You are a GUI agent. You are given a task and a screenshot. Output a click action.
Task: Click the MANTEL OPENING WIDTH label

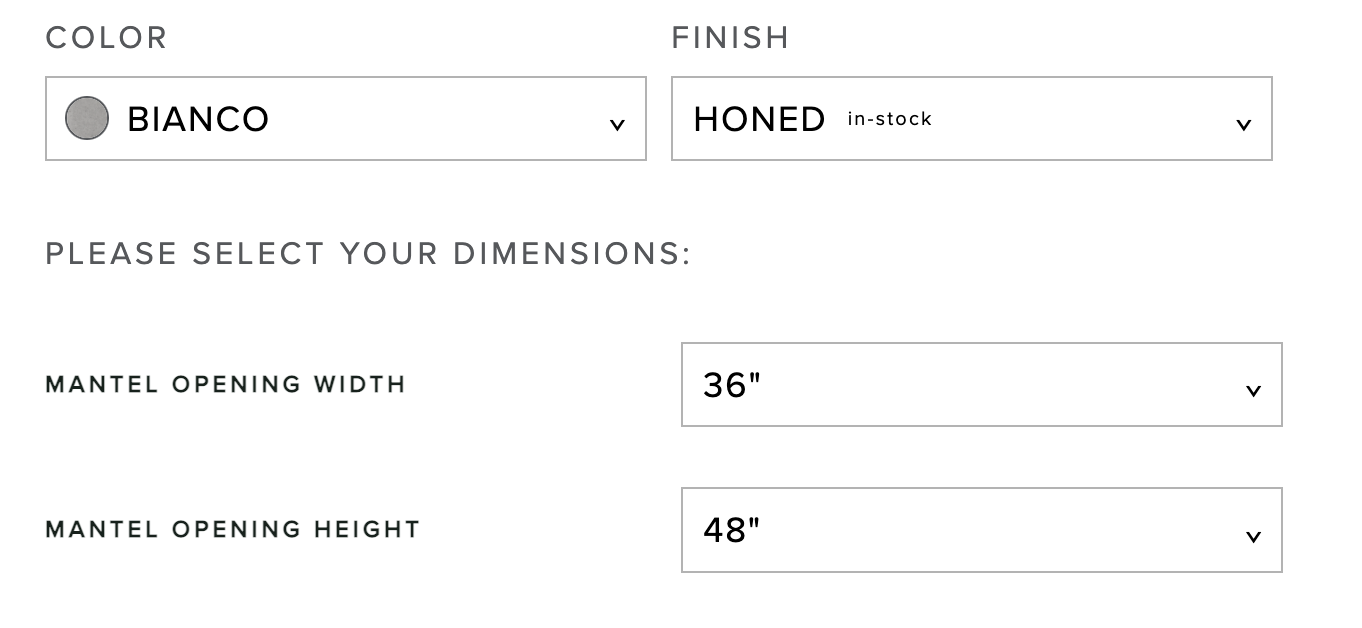point(226,384)
